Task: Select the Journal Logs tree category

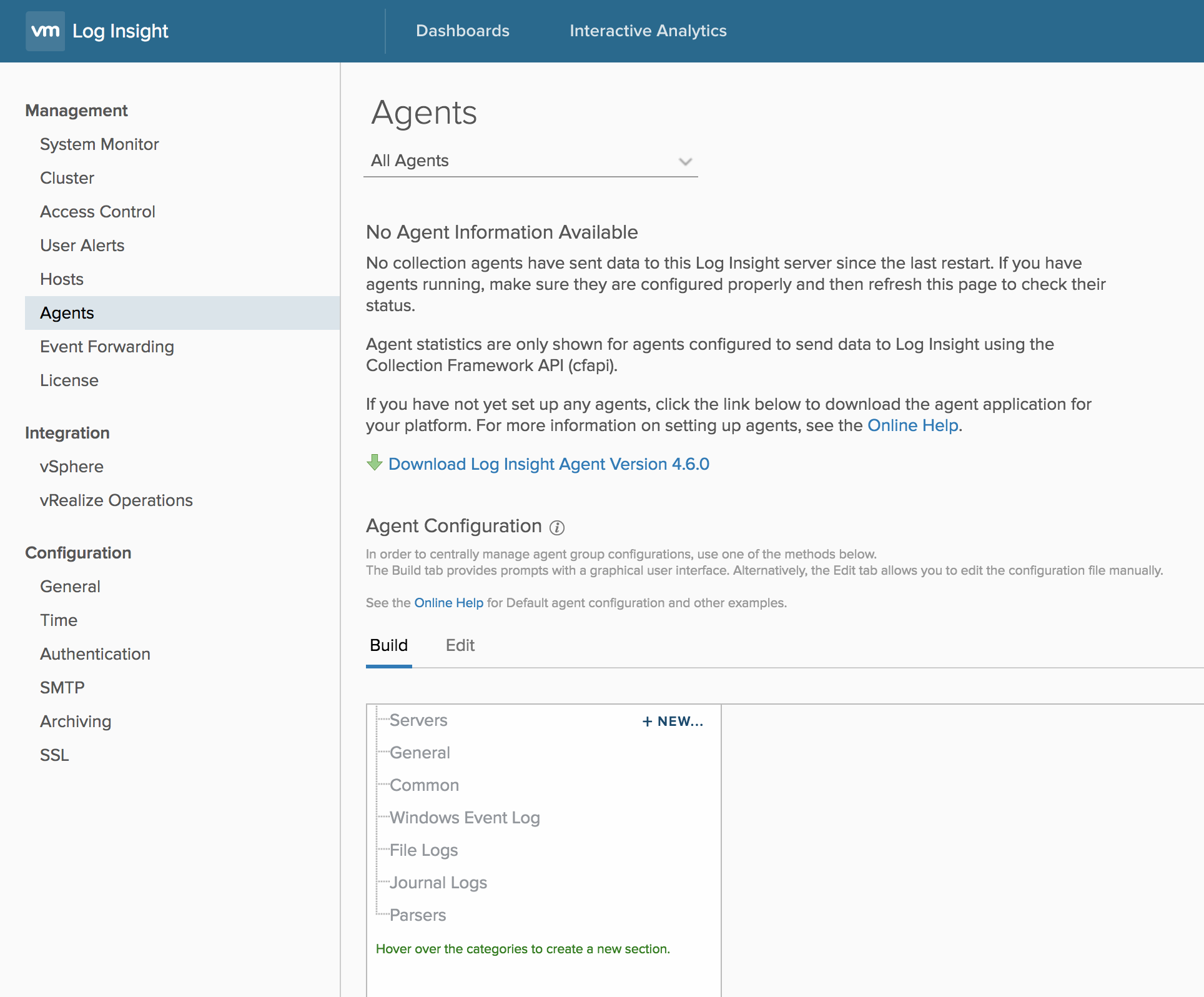Action: click(x=438, y=883)
